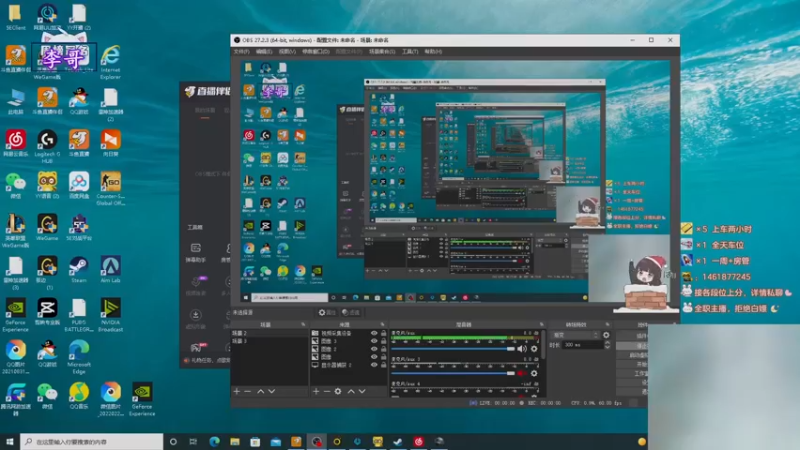Pop out the scenes dock panel

(x=303, y=324)
